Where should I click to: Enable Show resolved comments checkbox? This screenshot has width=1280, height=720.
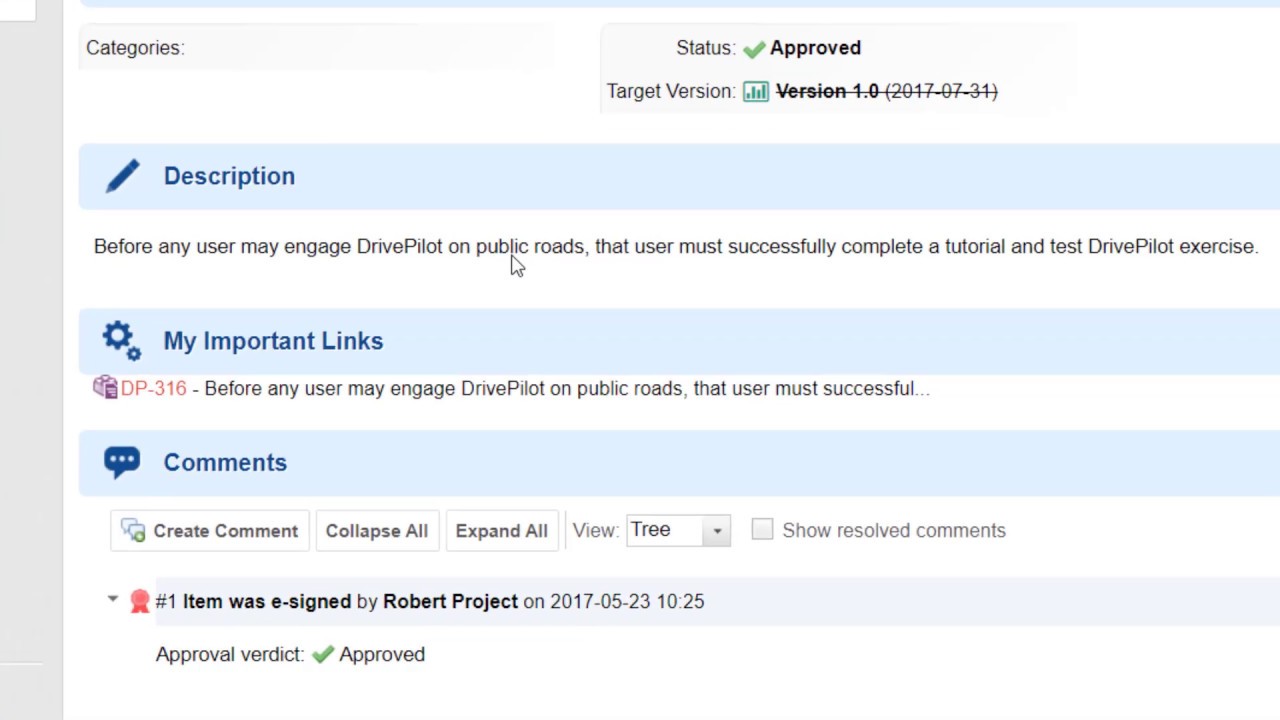pos(762,529)
